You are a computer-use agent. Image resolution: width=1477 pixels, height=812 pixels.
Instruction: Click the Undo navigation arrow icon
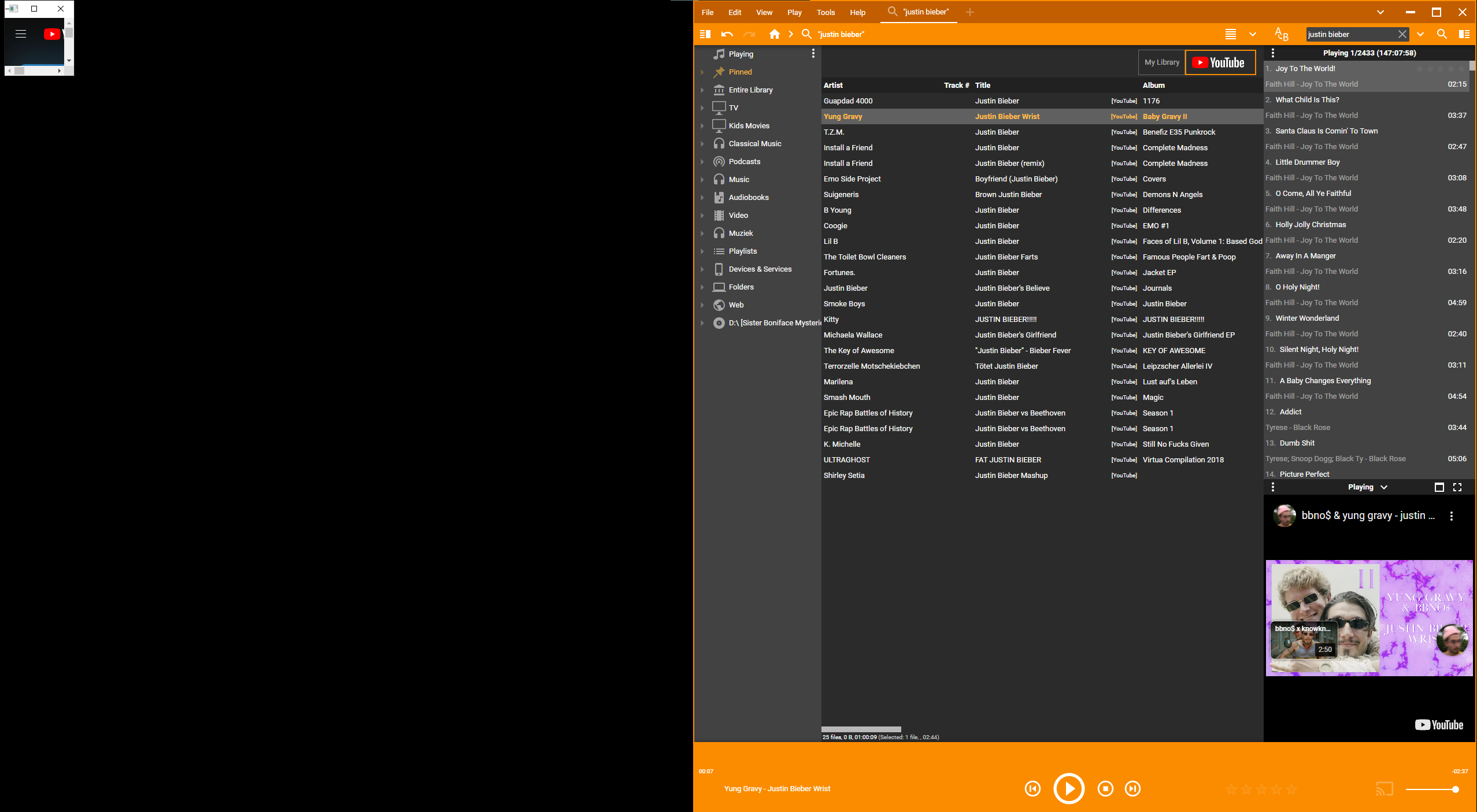click(x=727, y=34)
